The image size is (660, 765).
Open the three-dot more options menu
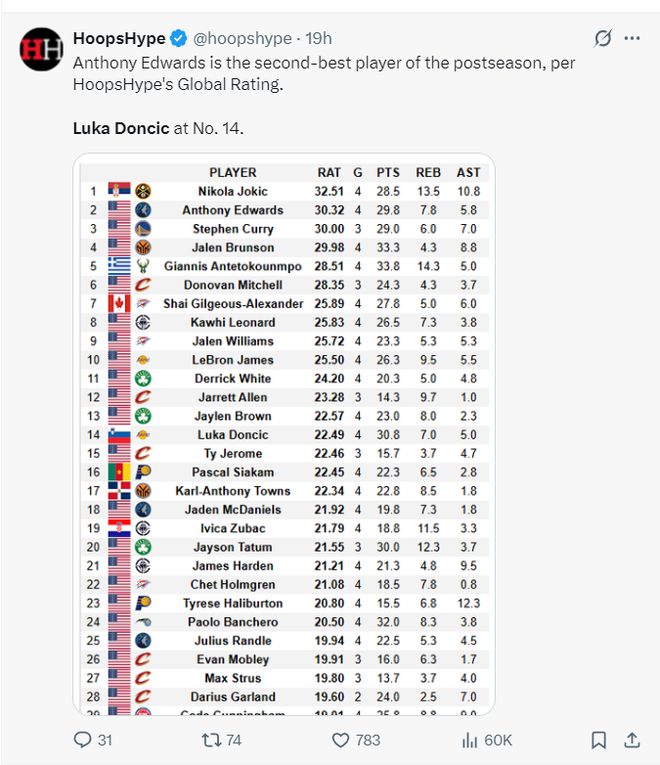632,39
